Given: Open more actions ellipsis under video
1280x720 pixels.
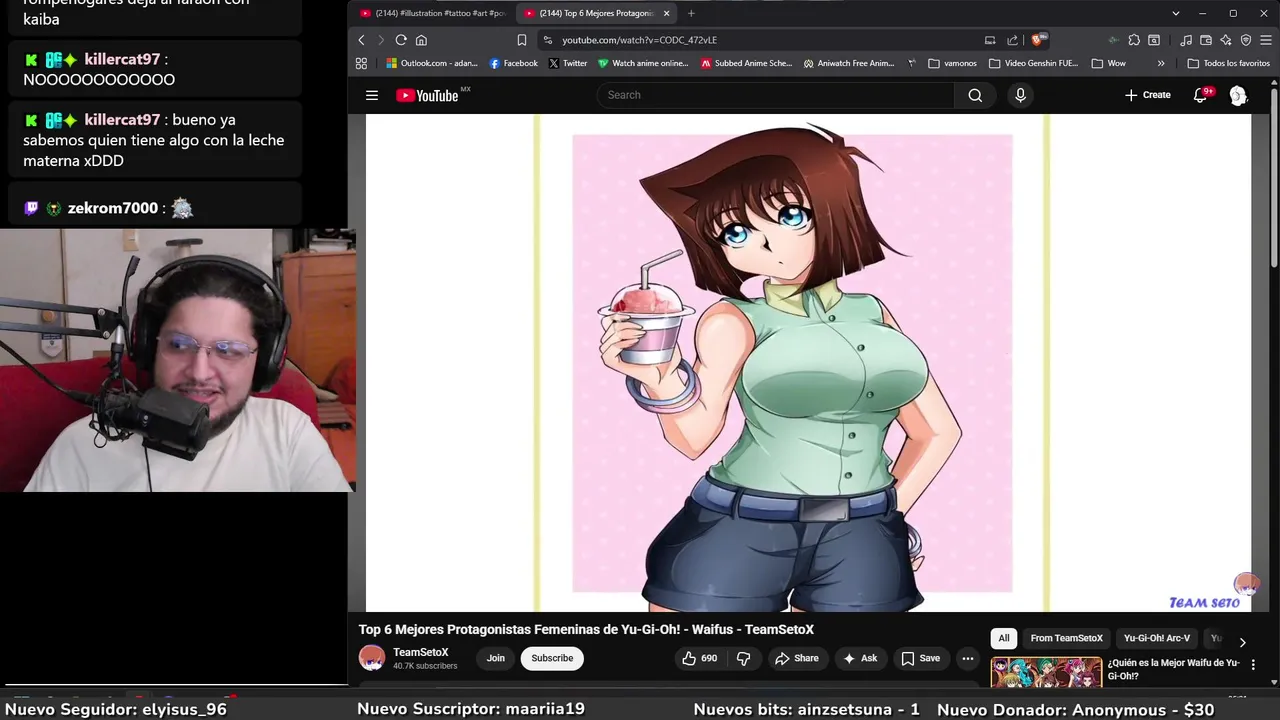Looking at the screenshot, I should pyautogui.click(x=967, y=658).
